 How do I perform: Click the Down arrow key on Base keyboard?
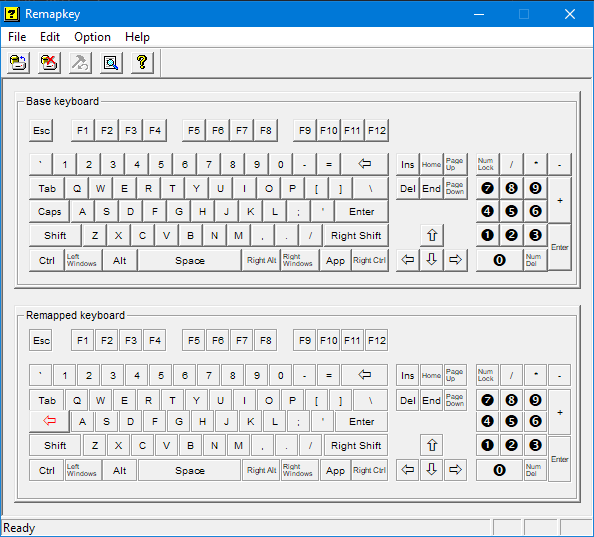[432, 260]
